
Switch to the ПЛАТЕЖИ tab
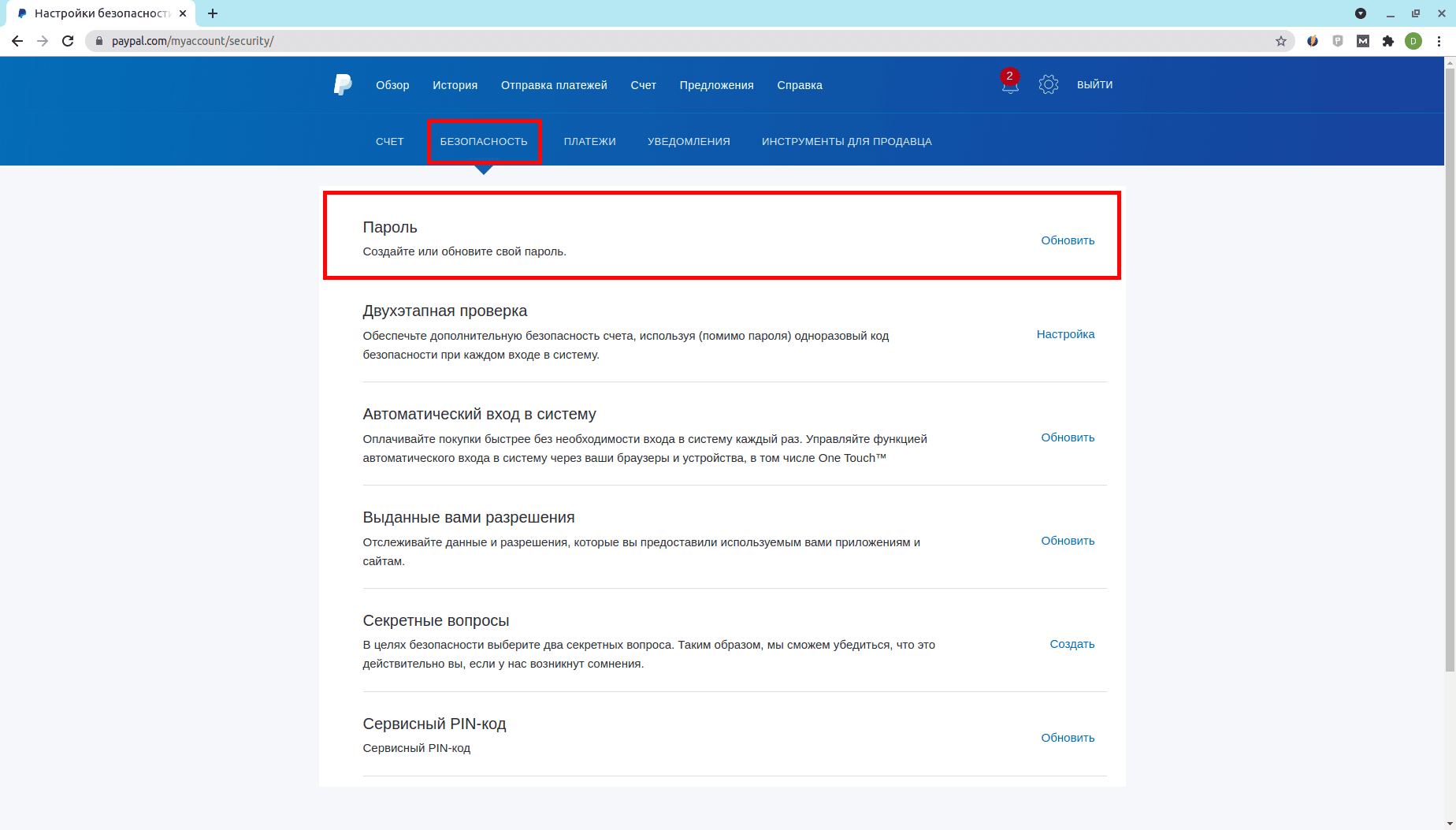589,142
